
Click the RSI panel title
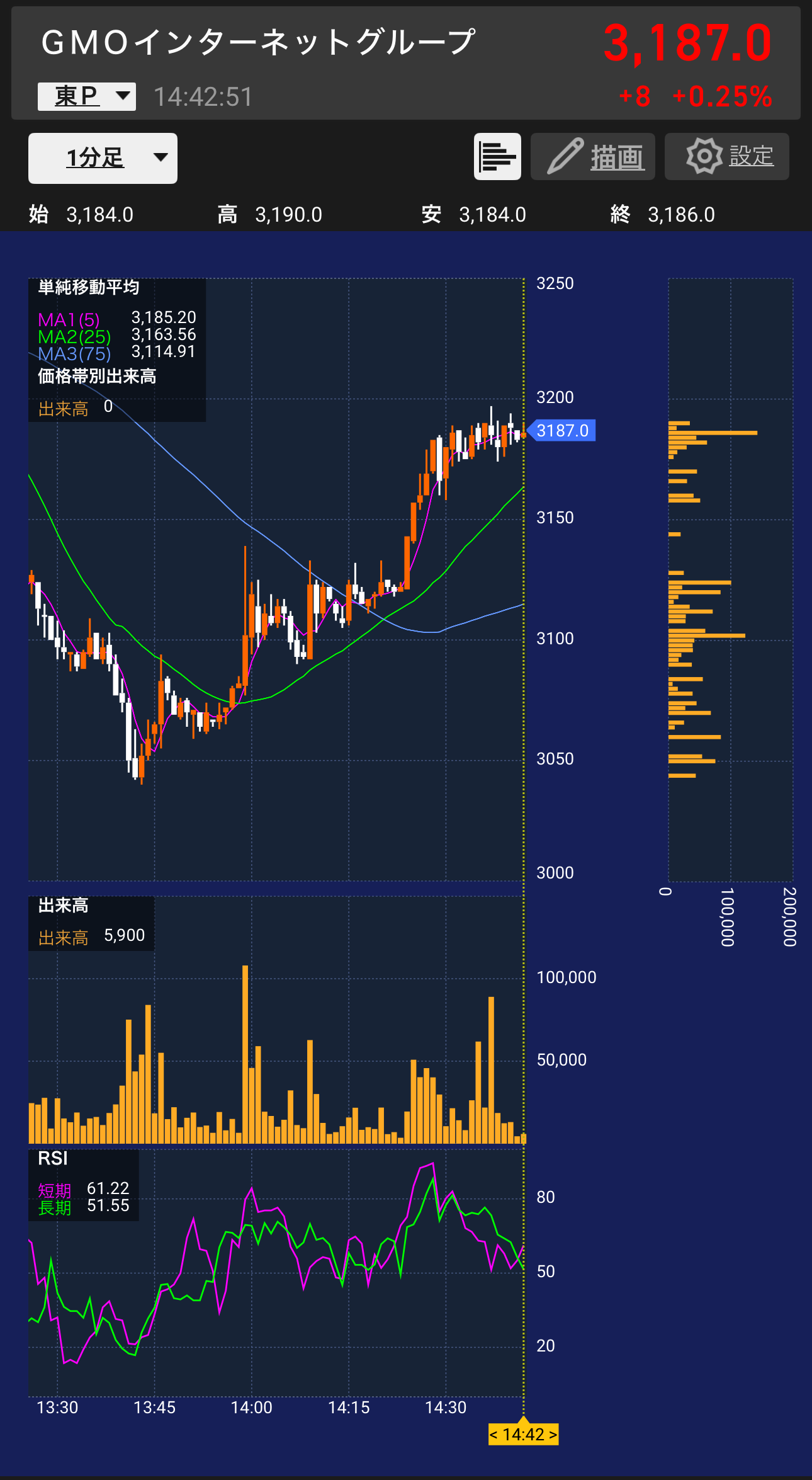point(53,1158)
